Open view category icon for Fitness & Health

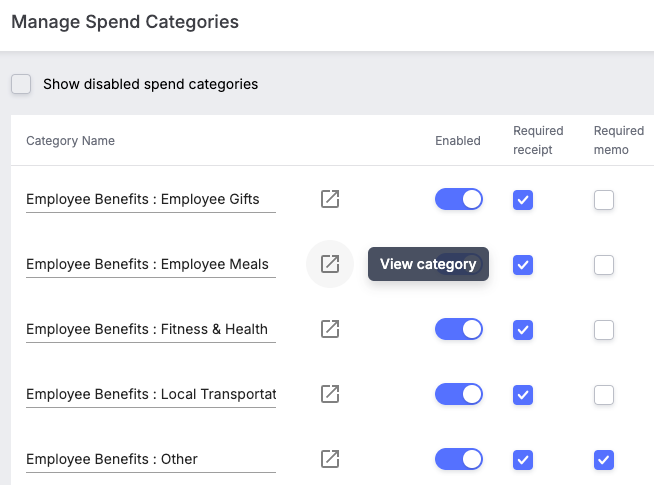330,329
